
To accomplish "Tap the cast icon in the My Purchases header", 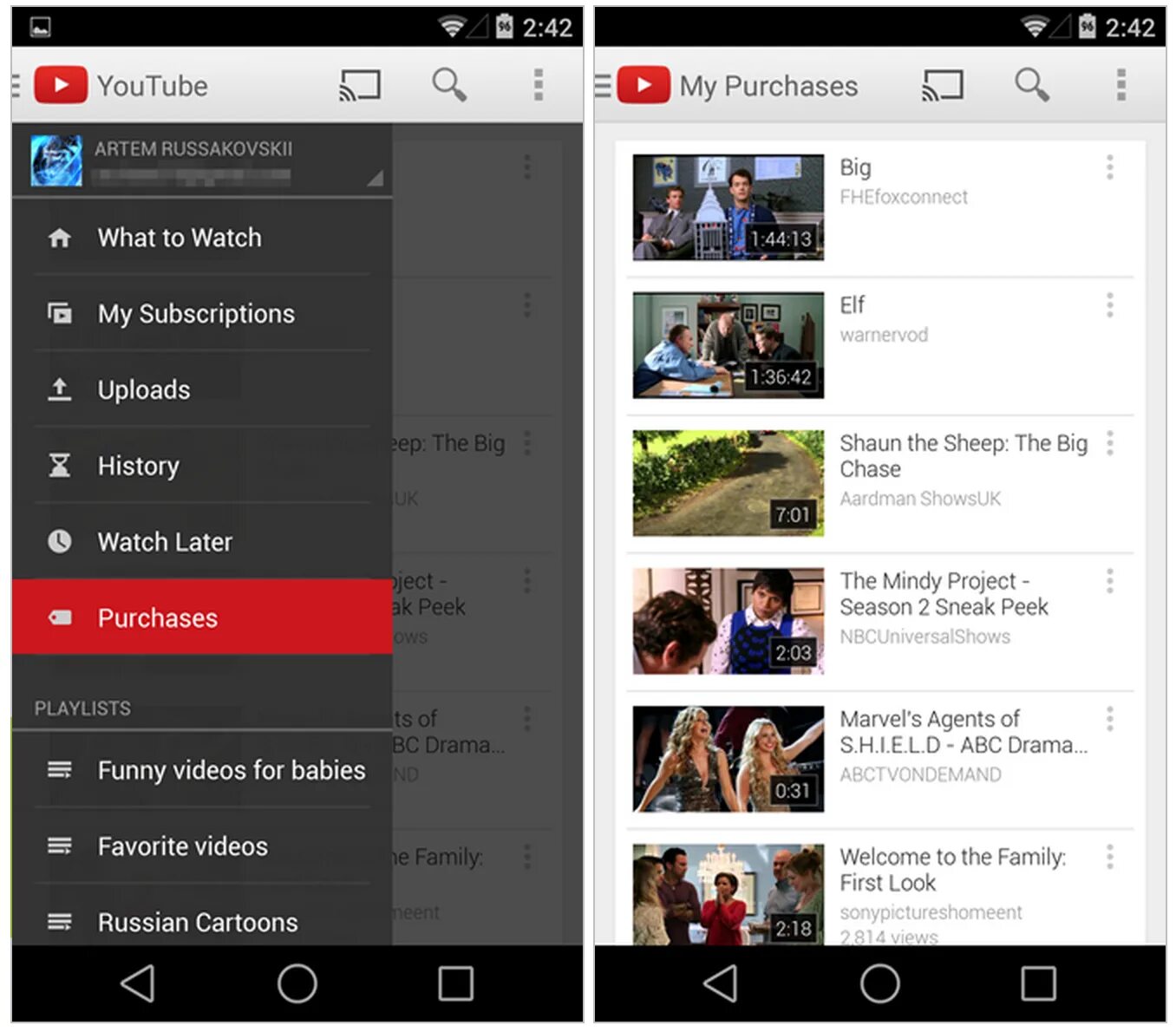I will coord(943,85).
